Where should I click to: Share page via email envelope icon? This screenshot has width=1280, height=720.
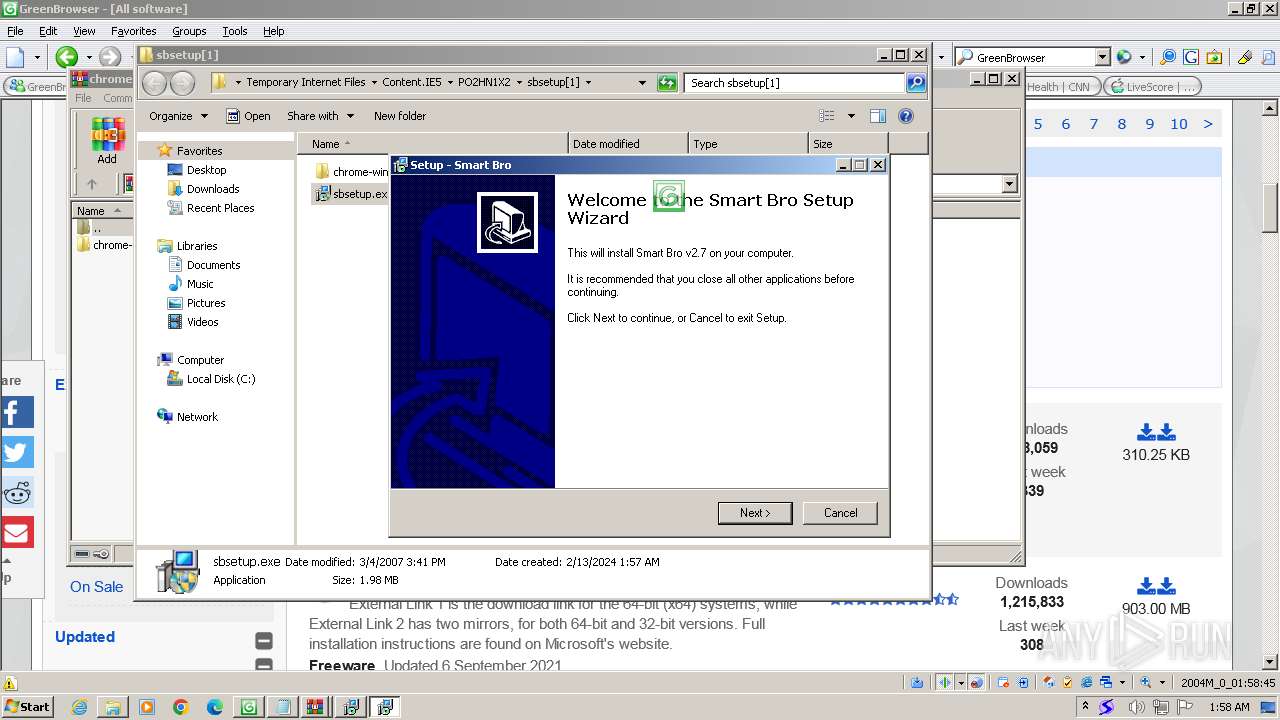(x=17, y=532)
